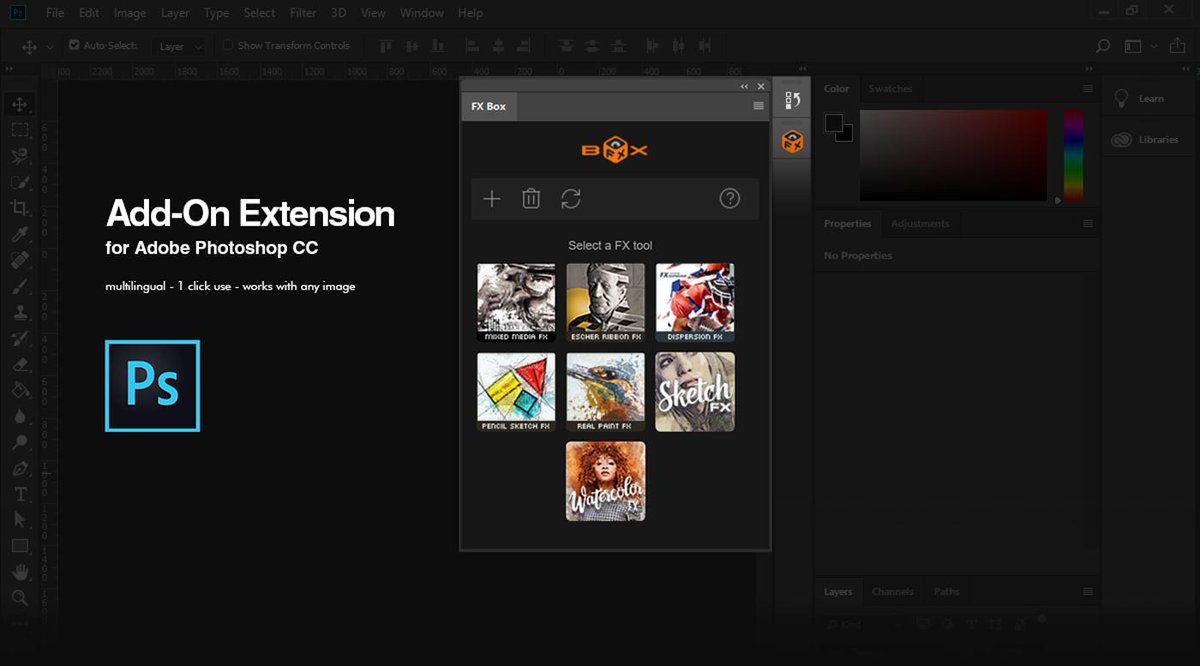Launch the Mixed Media FX tool
Image resolution: width=1200 pixels, height=666 pixels.
[517, 303]
